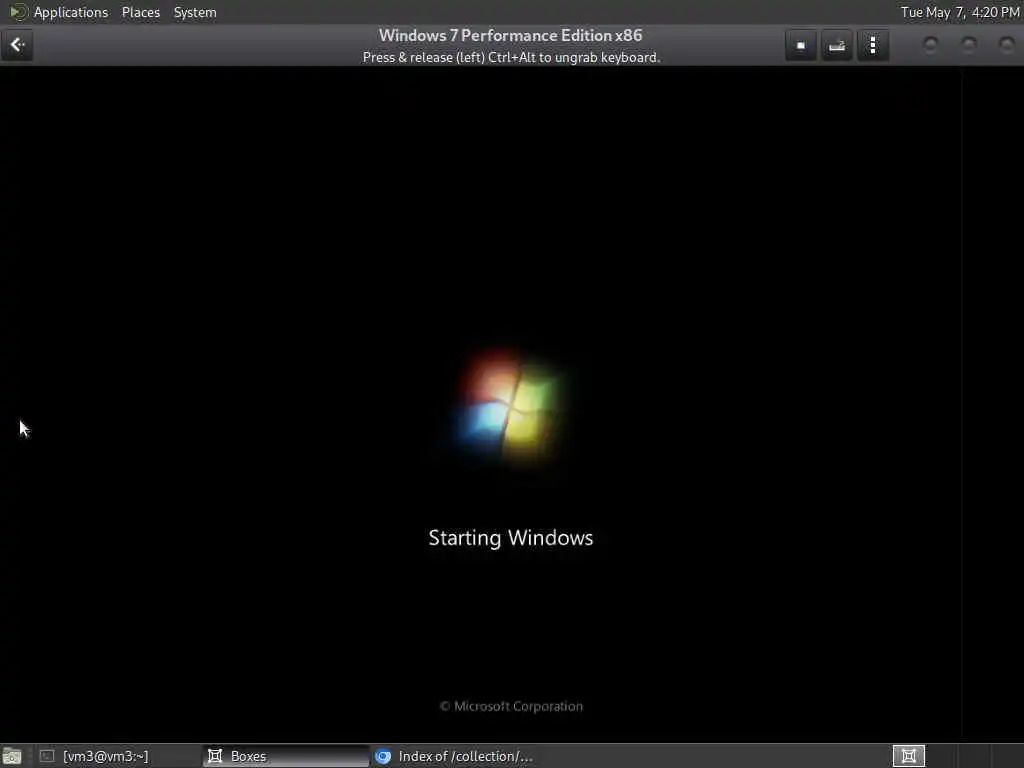Open the Applications menu
The image size is (1024, 768).
pos(71,12)
